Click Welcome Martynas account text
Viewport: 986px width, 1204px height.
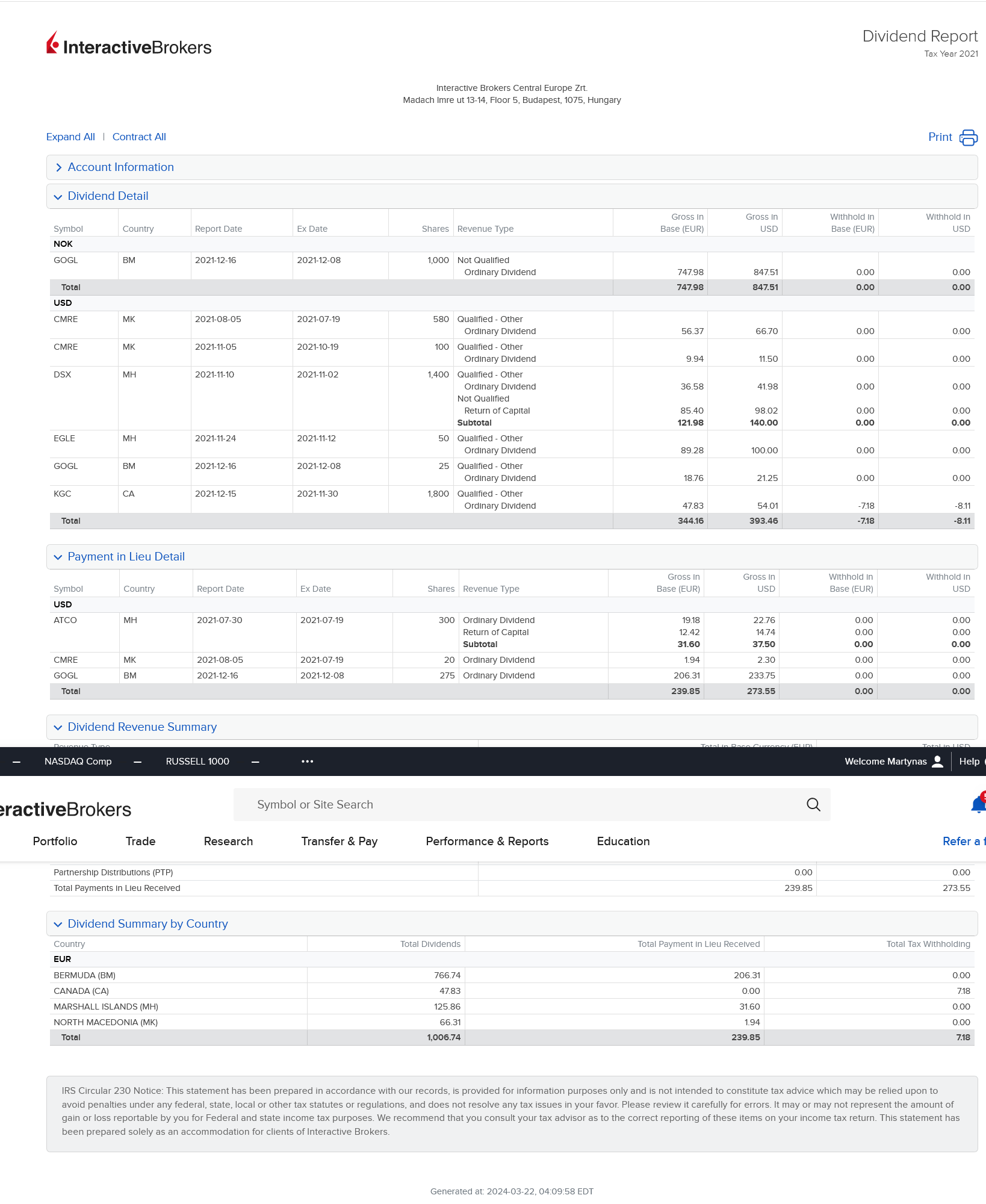click(x=885, y=762)
